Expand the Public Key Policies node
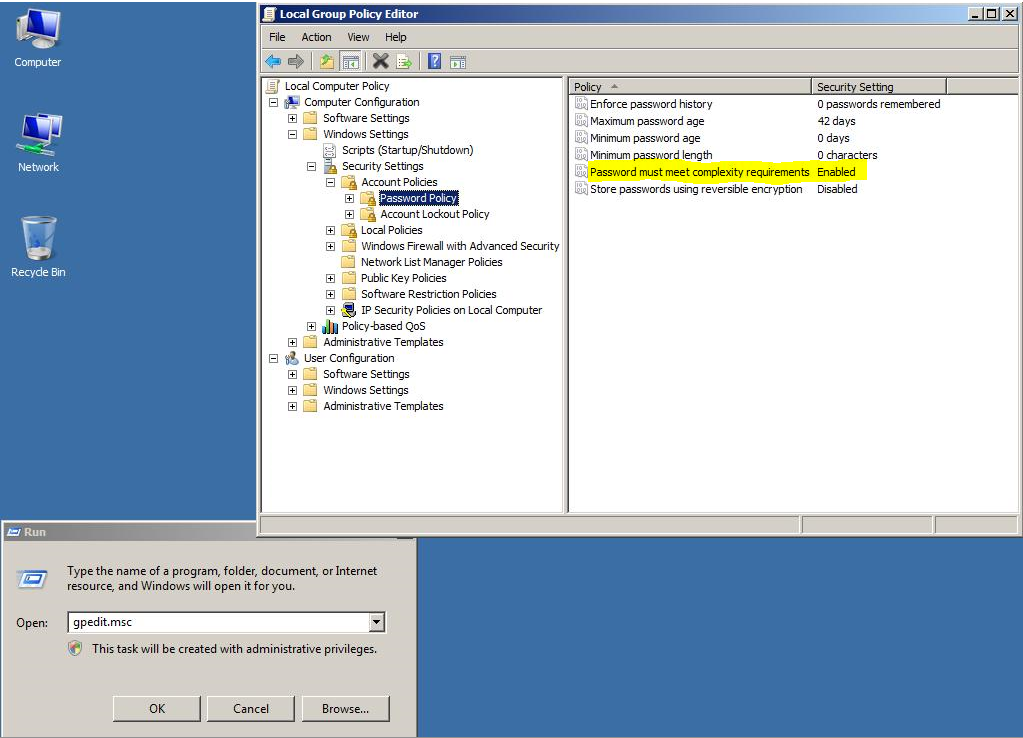This screenshot has width=1023, height=738. [x=331, y=279]
